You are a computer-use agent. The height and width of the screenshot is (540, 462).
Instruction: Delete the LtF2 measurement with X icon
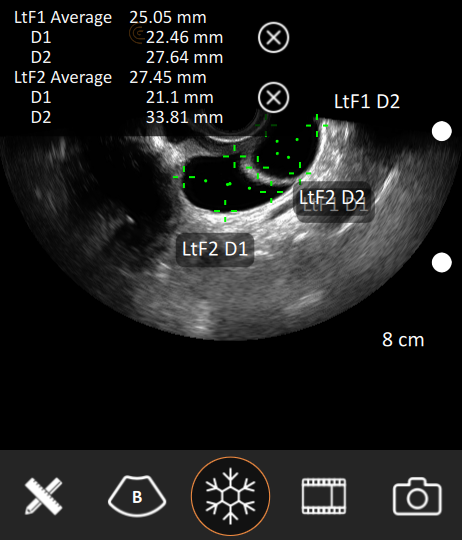click(x=274, y=97)
